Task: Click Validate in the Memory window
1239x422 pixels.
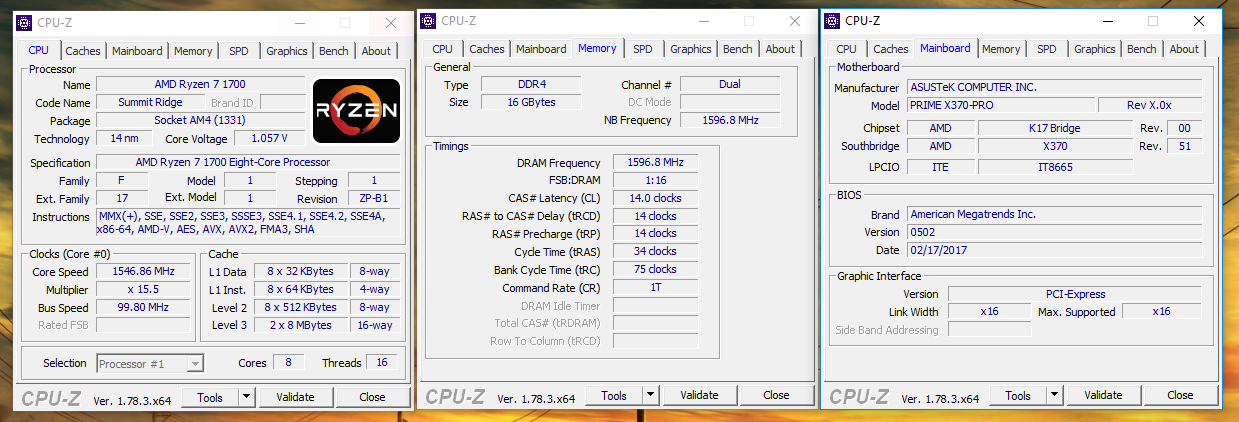Action: click(699, 395)
